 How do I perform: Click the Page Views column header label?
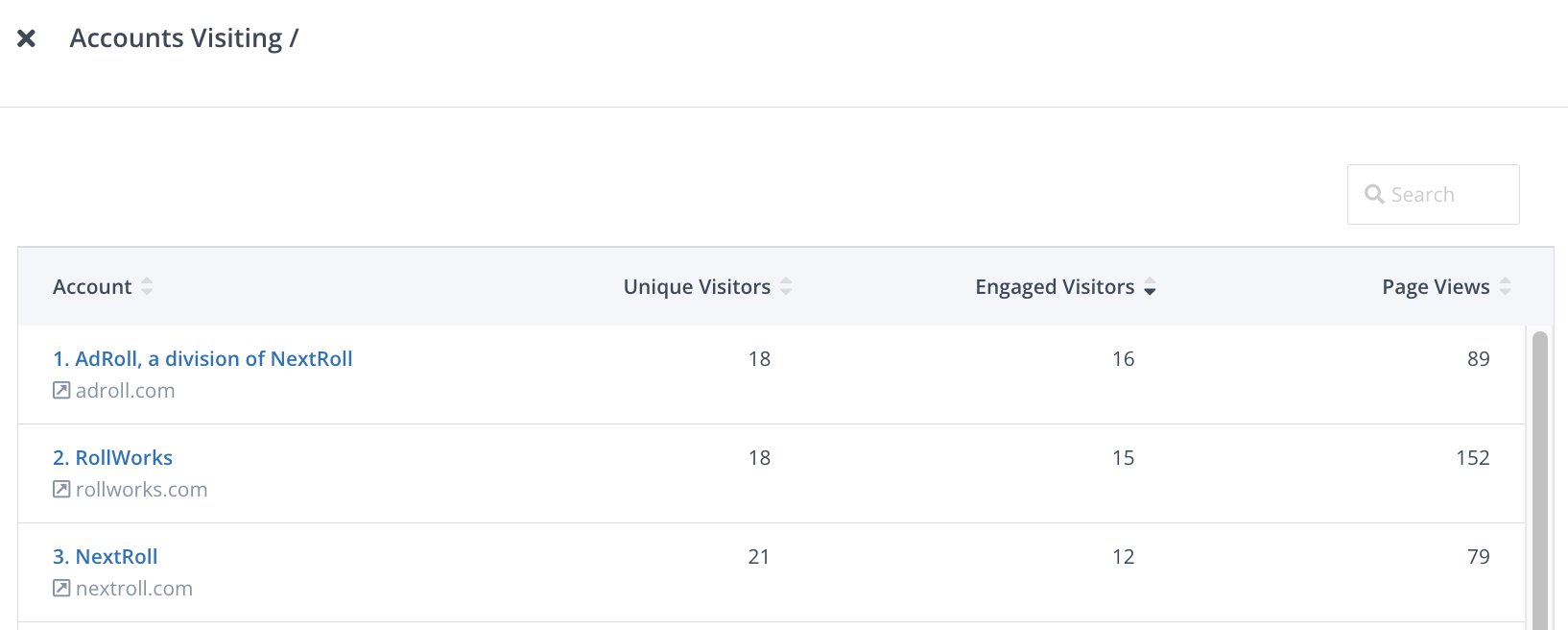point(1436,287)
